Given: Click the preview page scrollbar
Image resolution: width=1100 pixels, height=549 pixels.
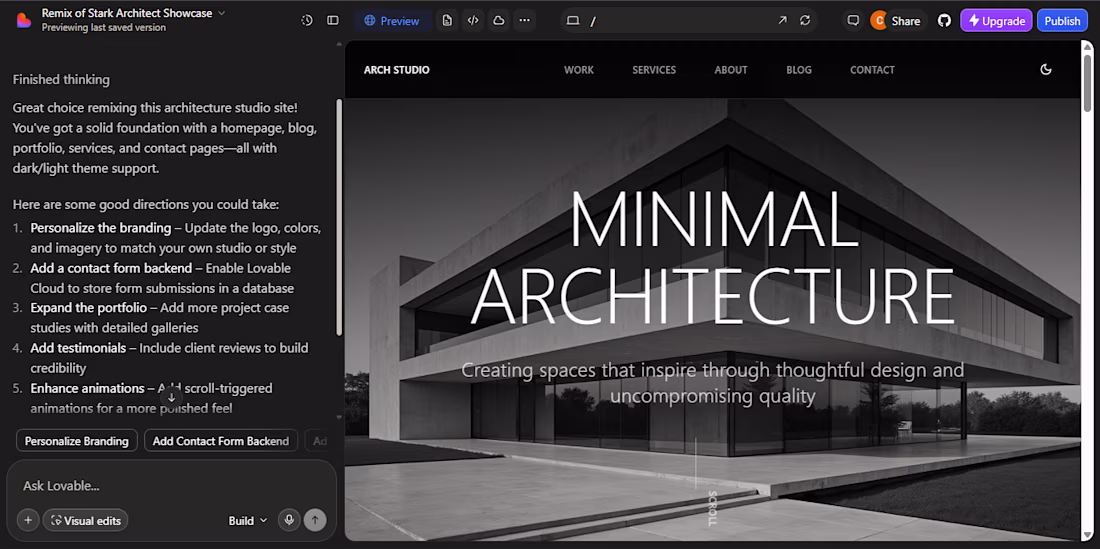Looking at the screenshot, I should (x=1087, y=83).
